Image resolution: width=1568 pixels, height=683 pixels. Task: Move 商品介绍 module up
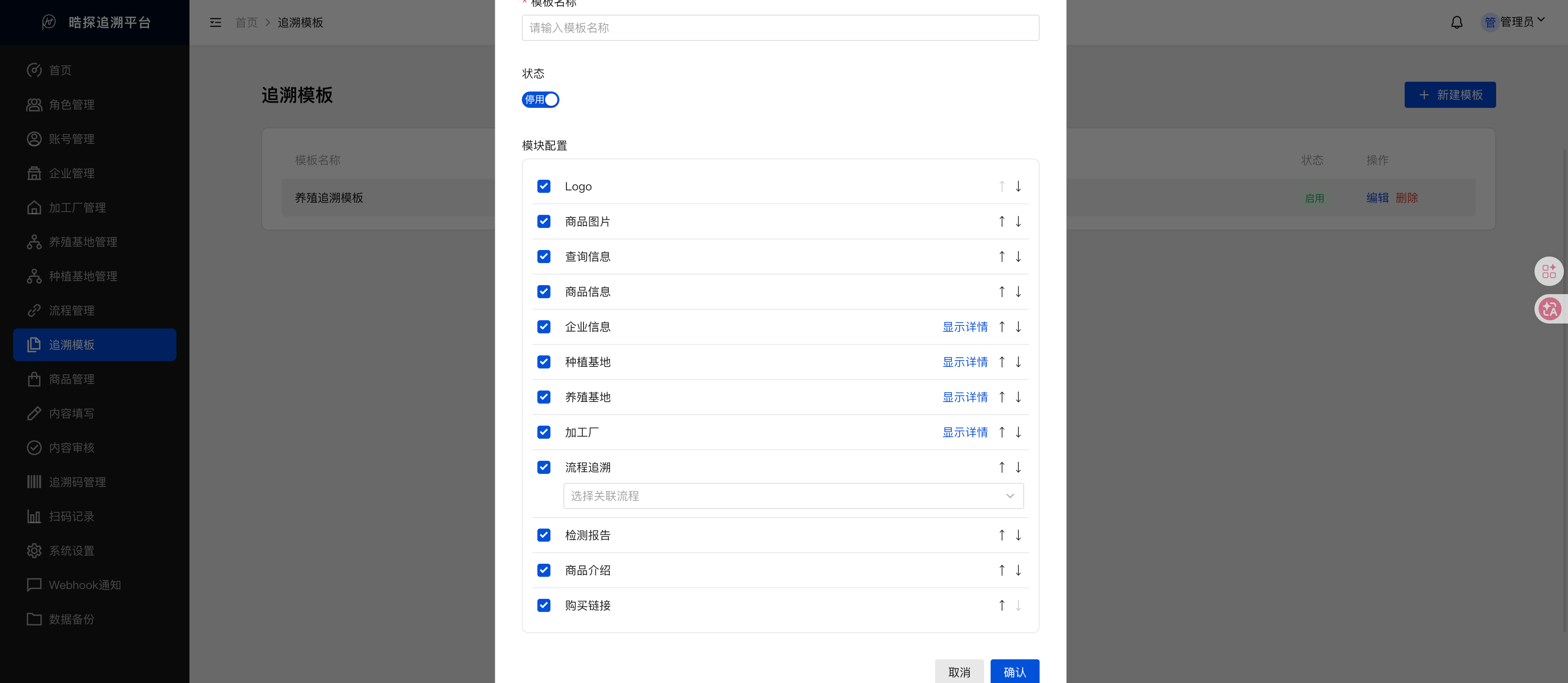1001,570
